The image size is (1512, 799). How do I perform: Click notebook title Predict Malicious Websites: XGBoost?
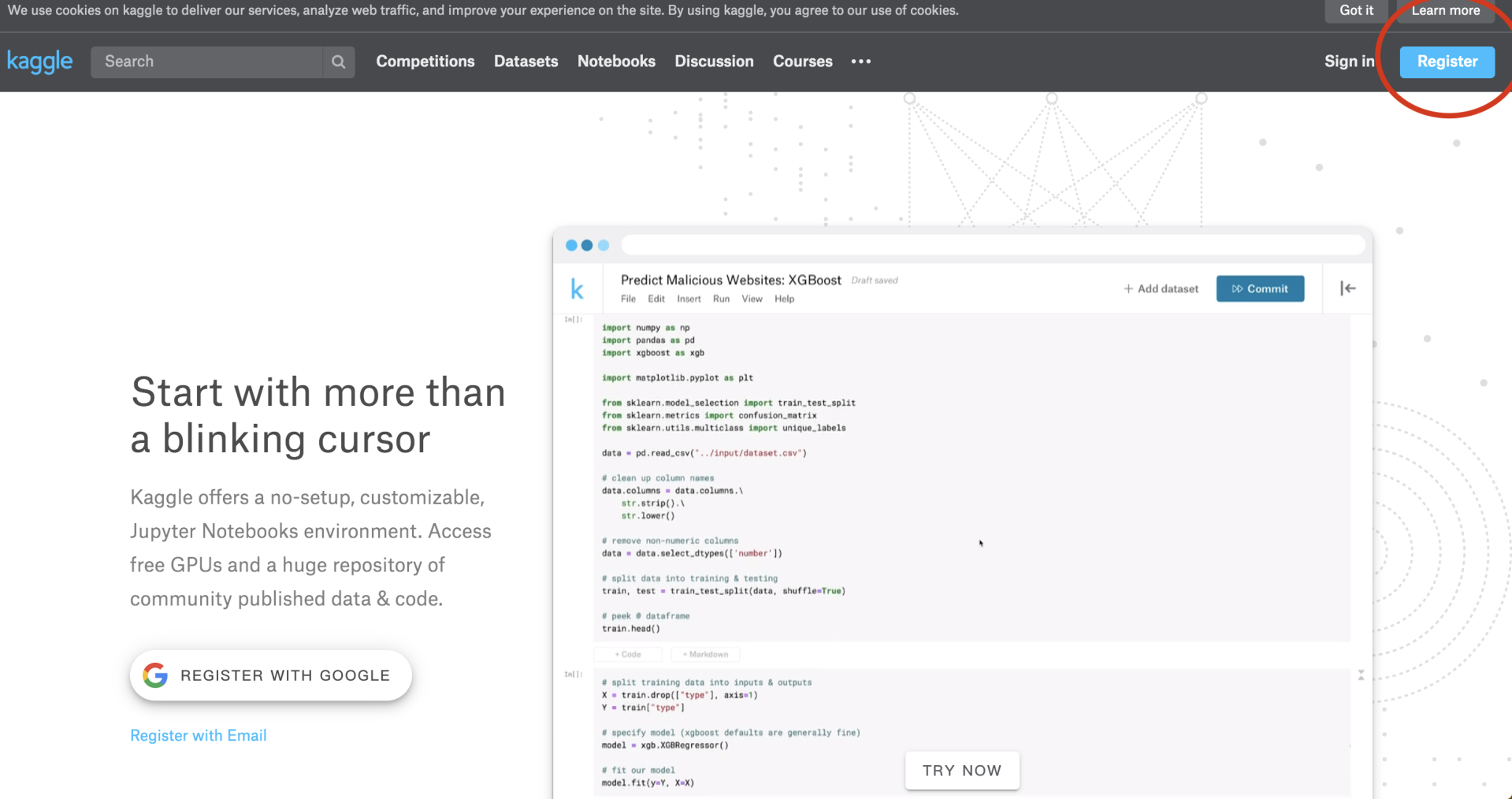730,280
